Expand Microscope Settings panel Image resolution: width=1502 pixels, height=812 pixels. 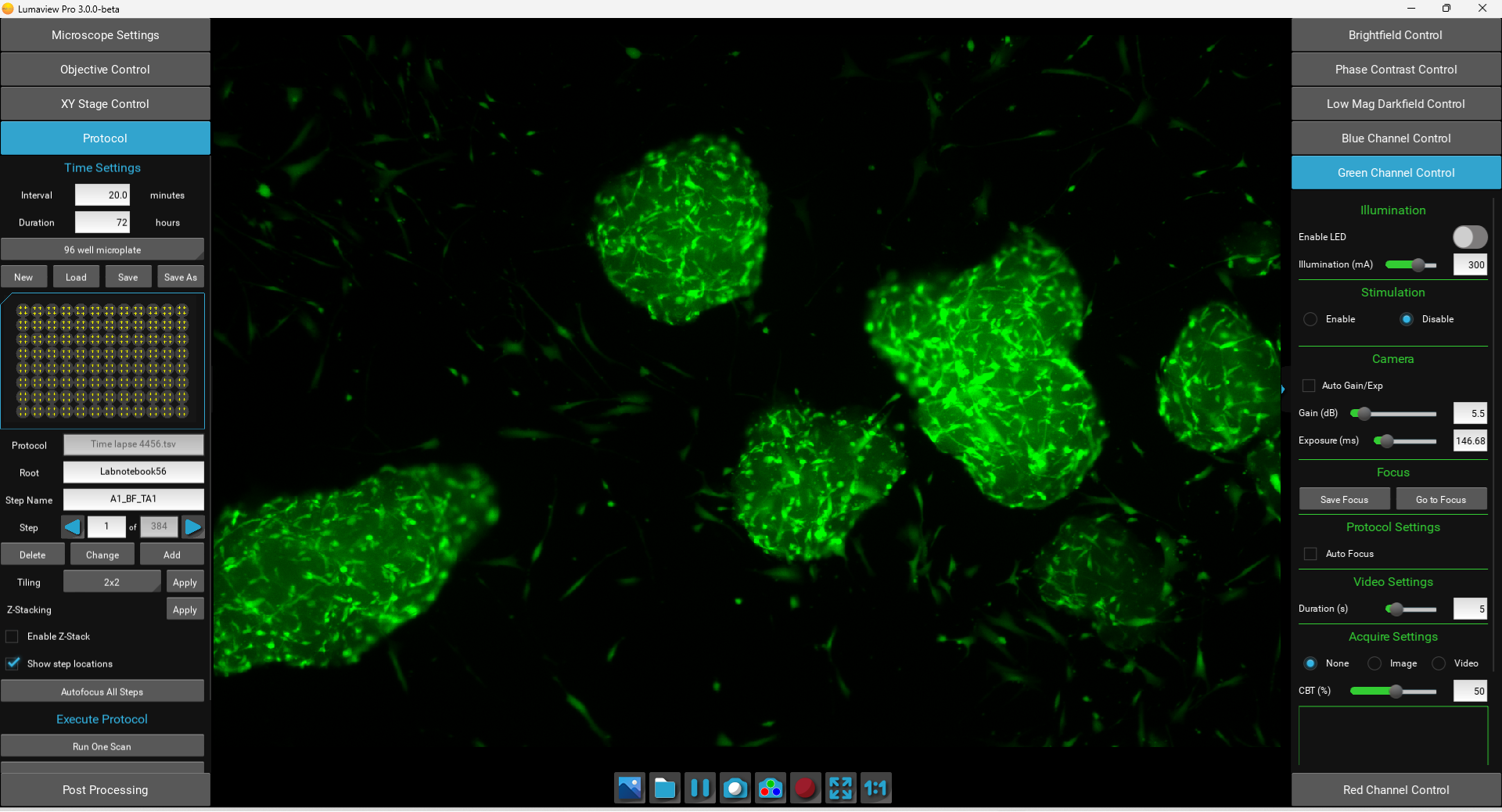point(105,35)
